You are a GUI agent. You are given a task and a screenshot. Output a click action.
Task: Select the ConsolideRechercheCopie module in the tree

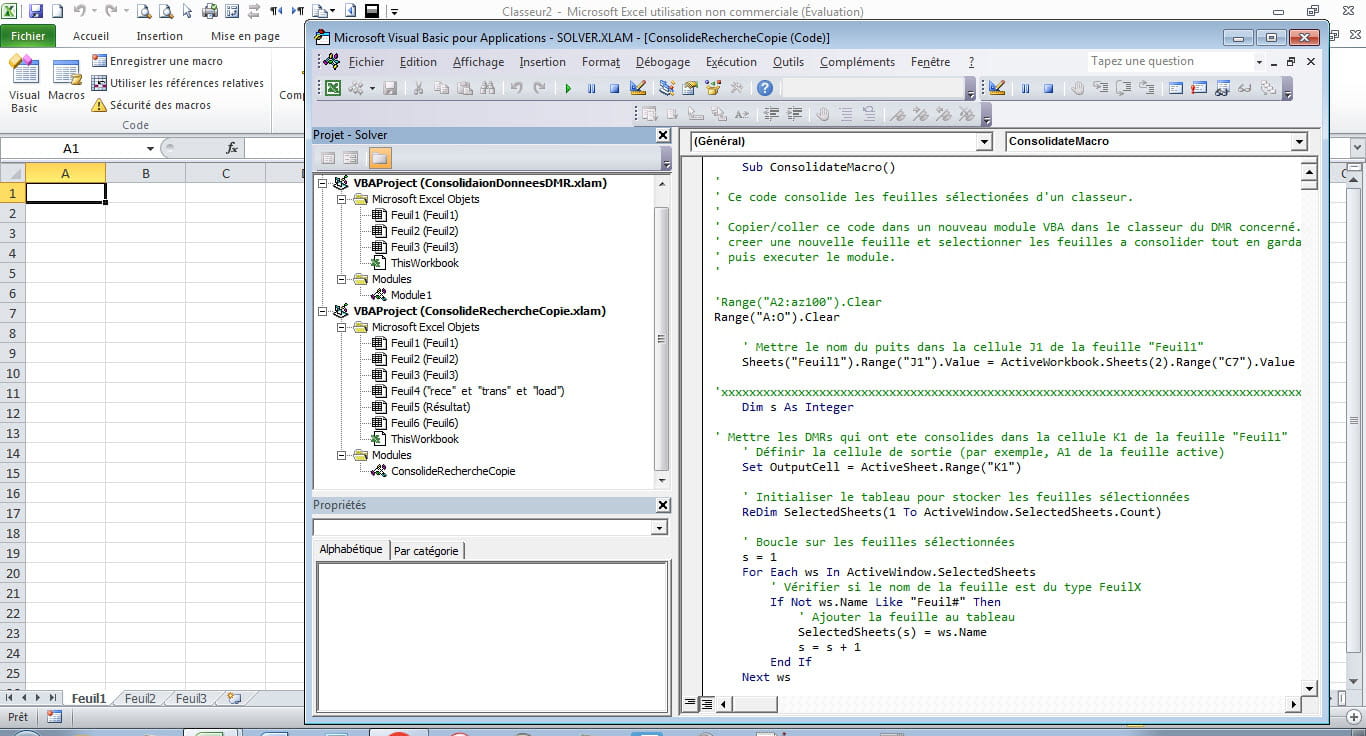[452, 471]
